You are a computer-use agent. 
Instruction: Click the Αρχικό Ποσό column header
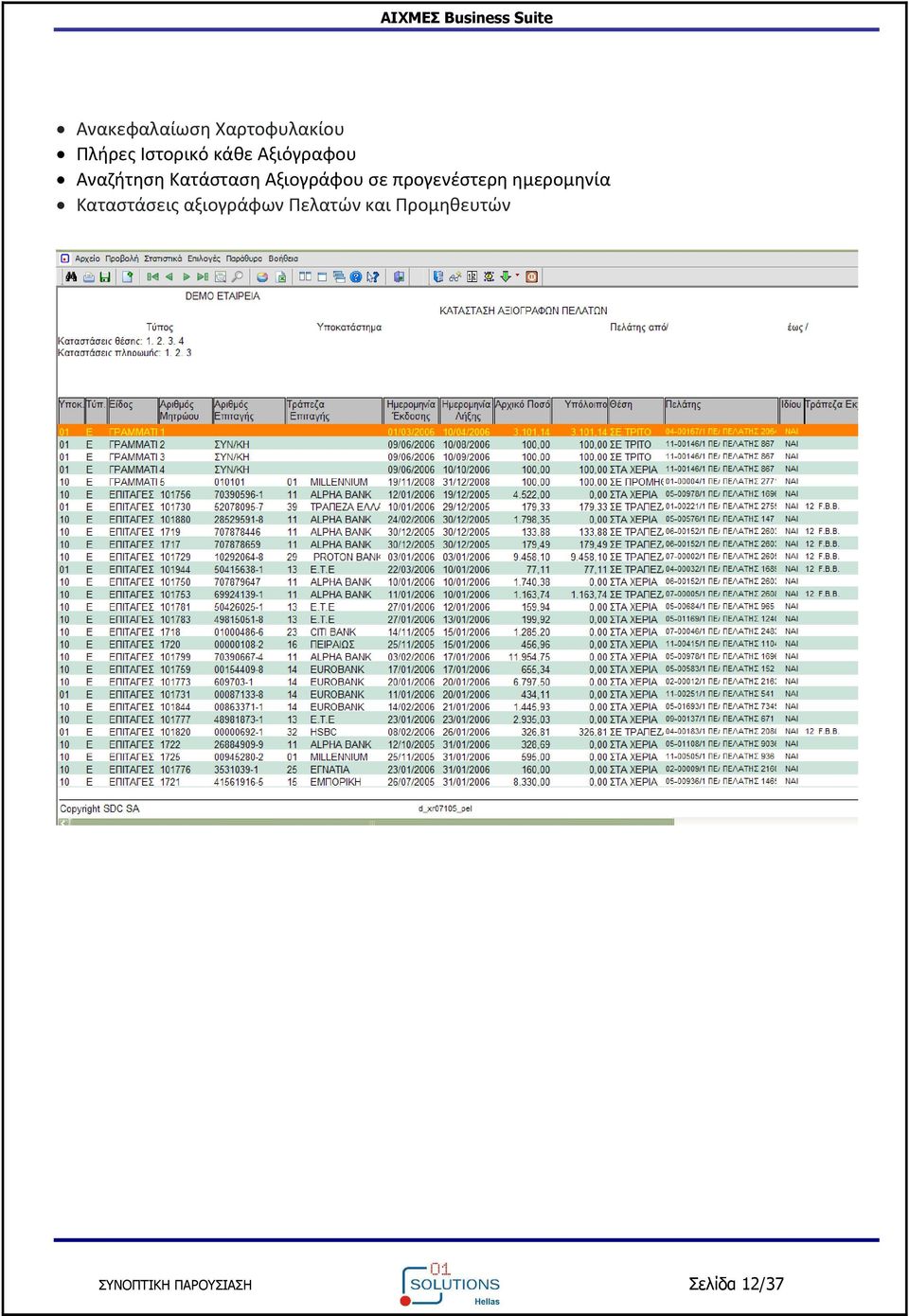coord(523,410)
